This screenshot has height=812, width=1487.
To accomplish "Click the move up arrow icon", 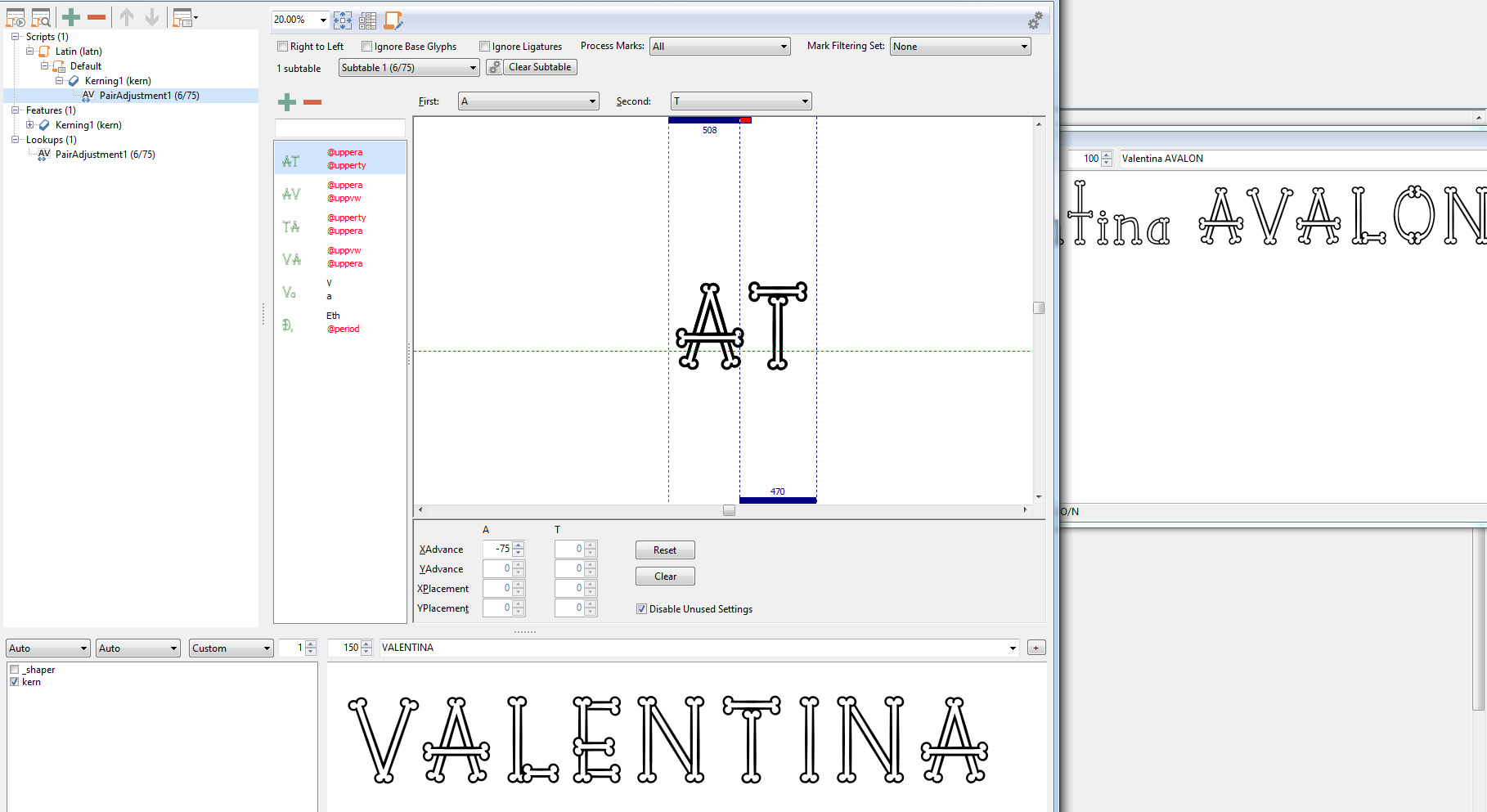I will [127, 17].
